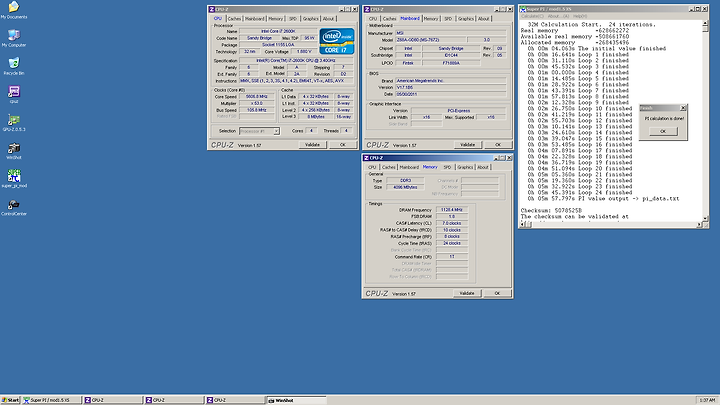The width and height of the screenshot is (720, 405).
Task: Click the clock showing 1:37 AM
Action: coord(707,400)
